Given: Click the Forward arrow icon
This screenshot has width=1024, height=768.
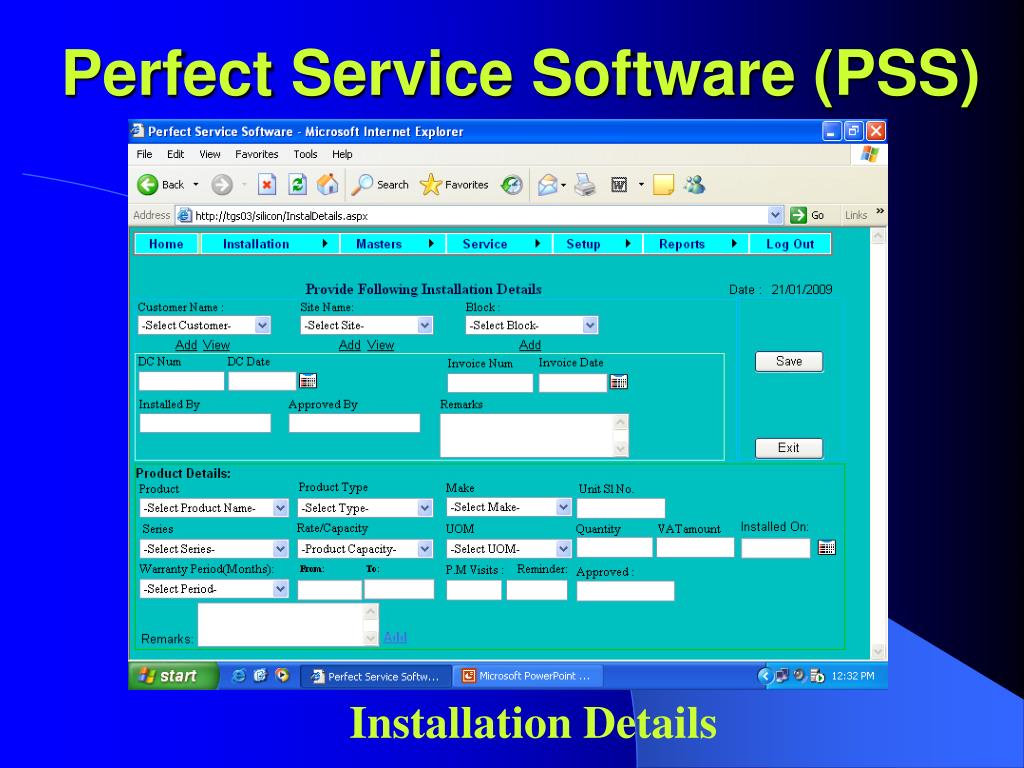Looking at the screenshot, I should 222,185.
